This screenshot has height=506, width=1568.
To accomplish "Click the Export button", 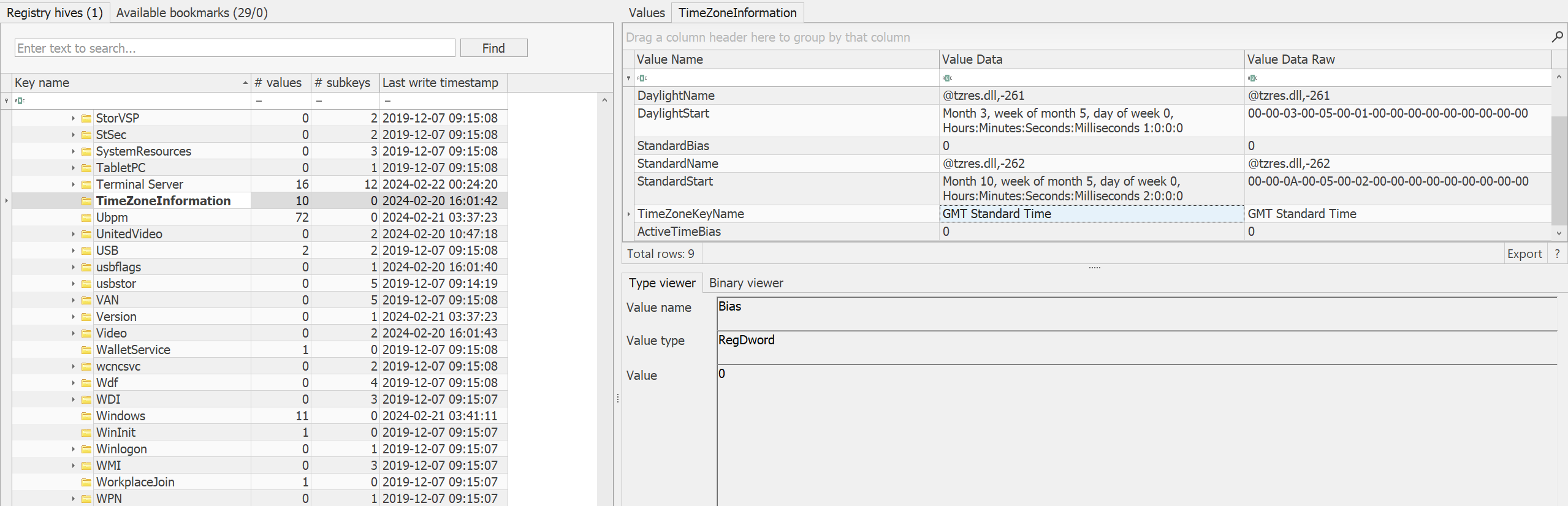I will [x=1524, y=254].
